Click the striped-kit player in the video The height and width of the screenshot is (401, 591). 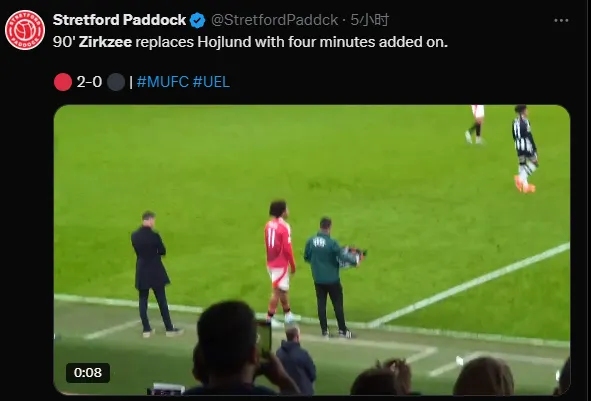click(x=524, y=149)
